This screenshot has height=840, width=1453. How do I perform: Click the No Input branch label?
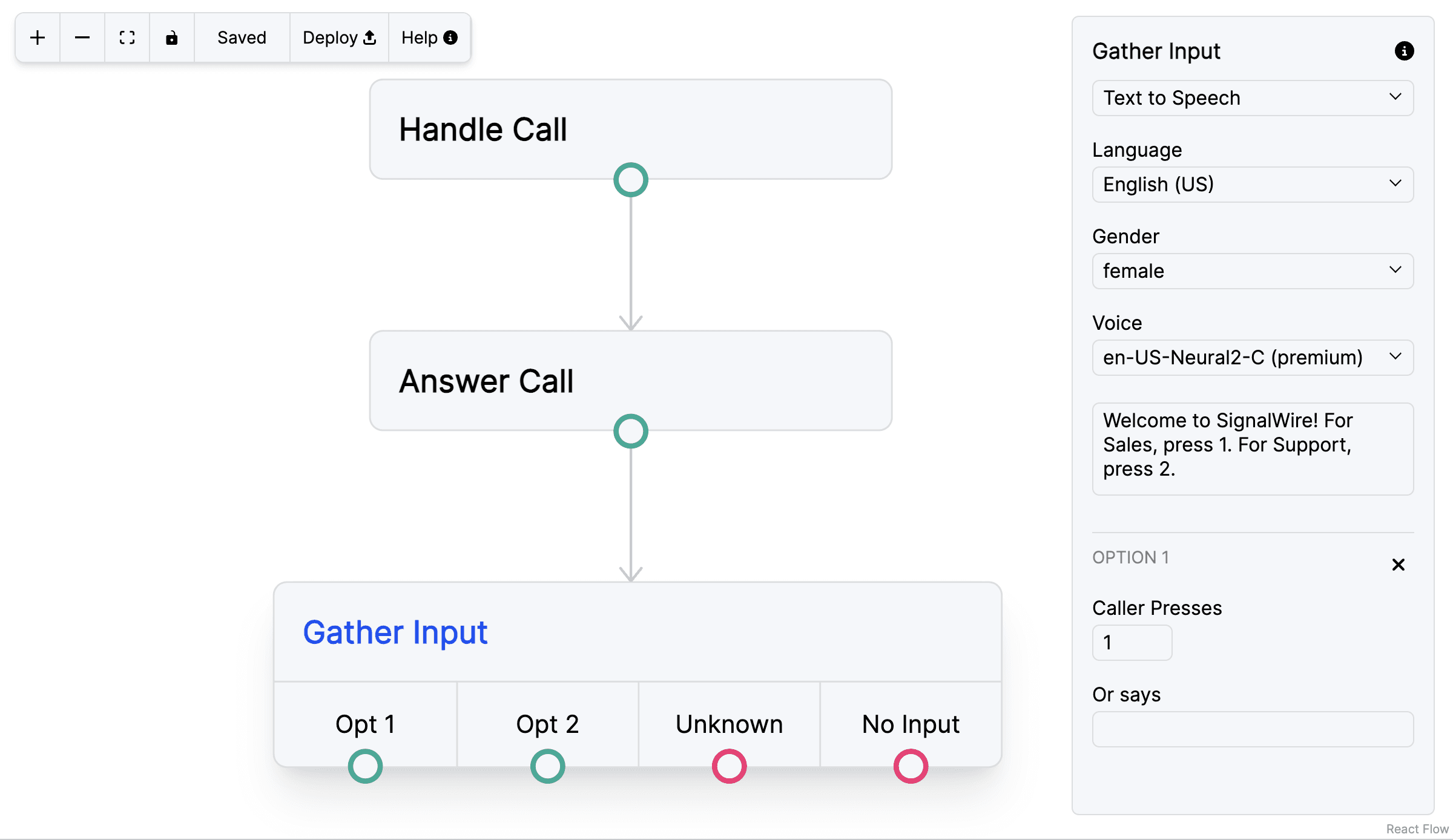click(911, 724)
